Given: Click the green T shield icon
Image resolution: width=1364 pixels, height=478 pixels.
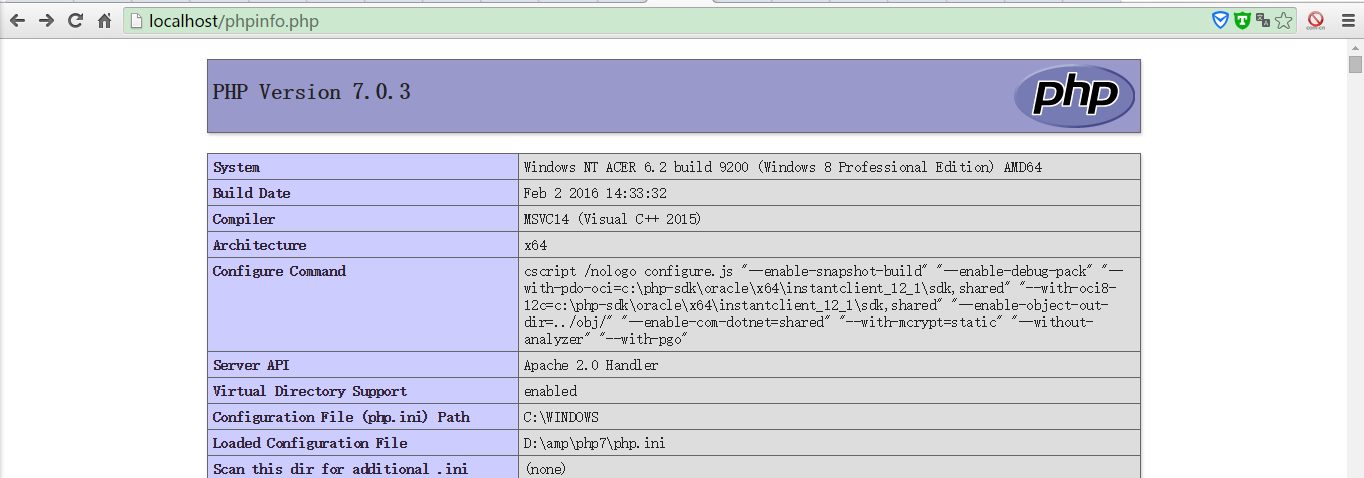Looking at the screenshot, I should tap(1242, 20).
